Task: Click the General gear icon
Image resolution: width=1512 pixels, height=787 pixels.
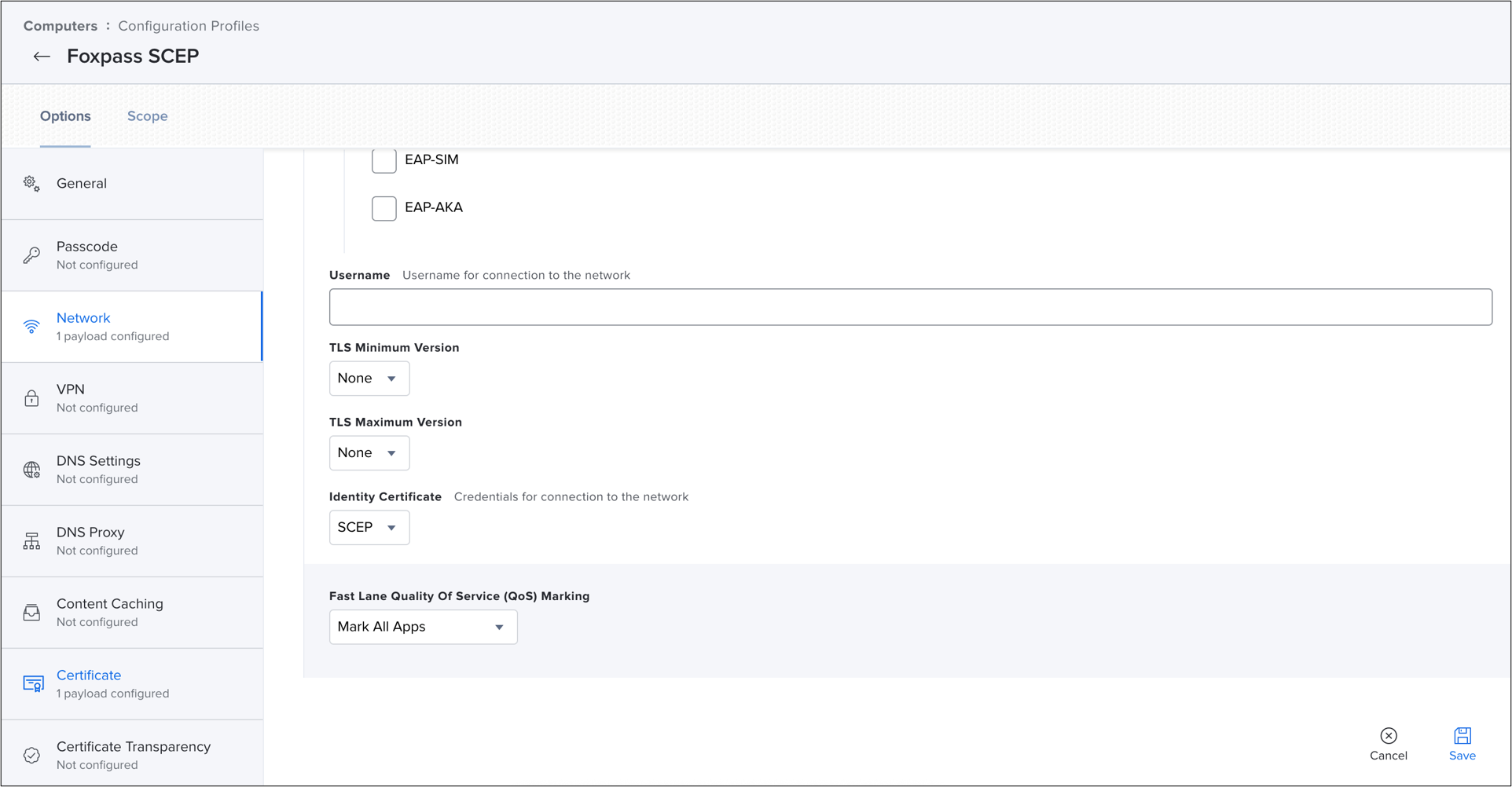Action: [x=31, y=184]
